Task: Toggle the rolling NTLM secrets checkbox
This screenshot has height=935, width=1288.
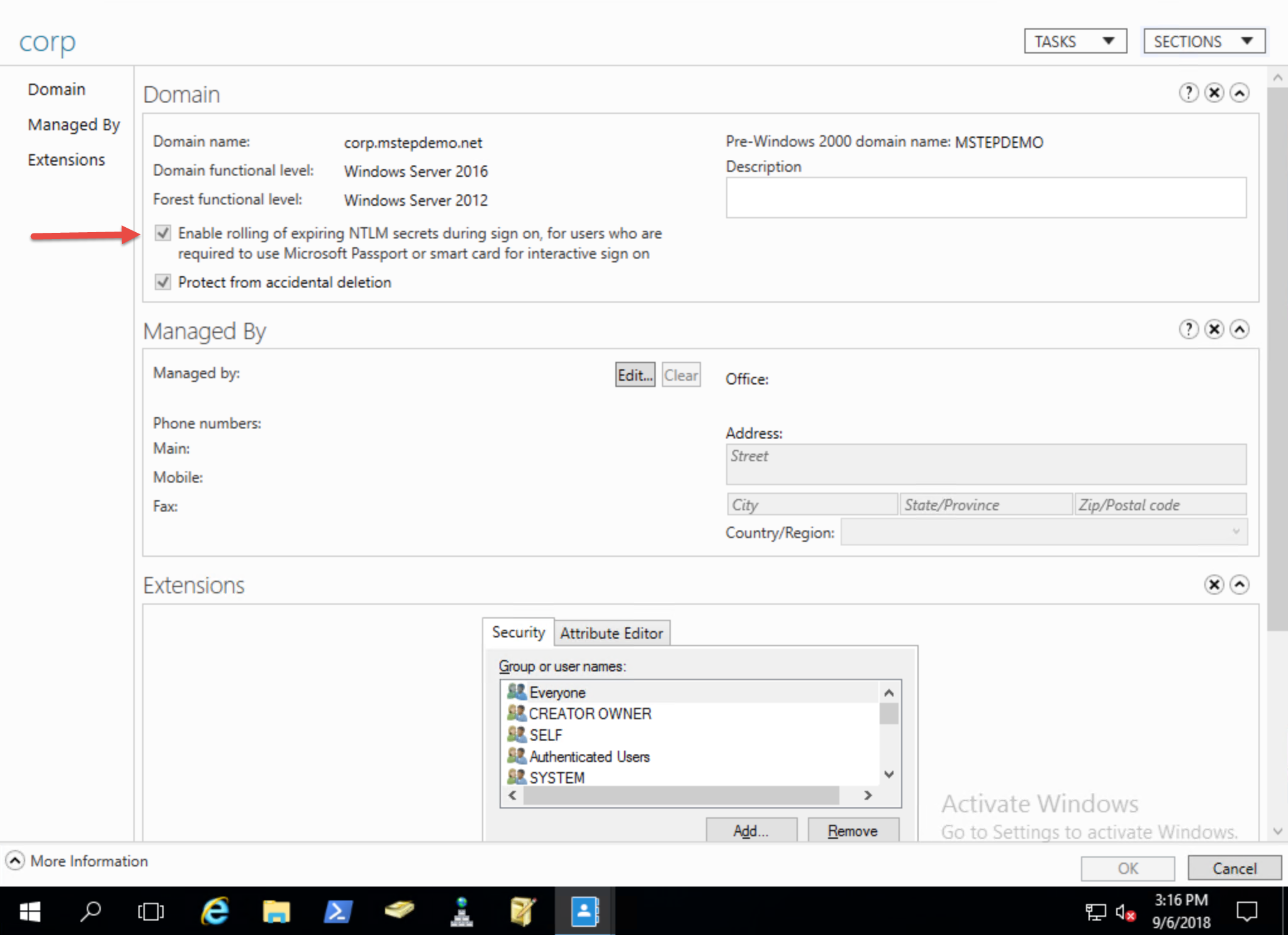Action: click(x=163, y=233)
